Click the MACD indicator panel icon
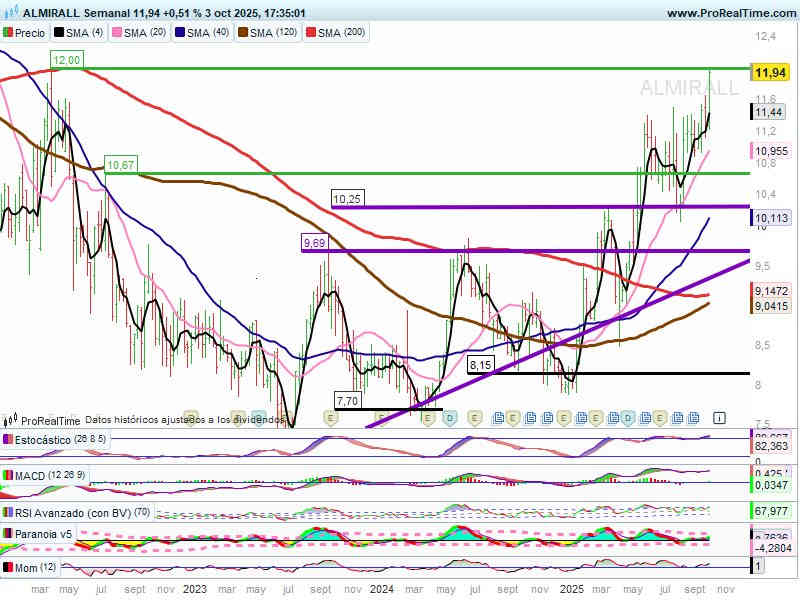The width and height of the screenshot is (800, 600). 9,476
